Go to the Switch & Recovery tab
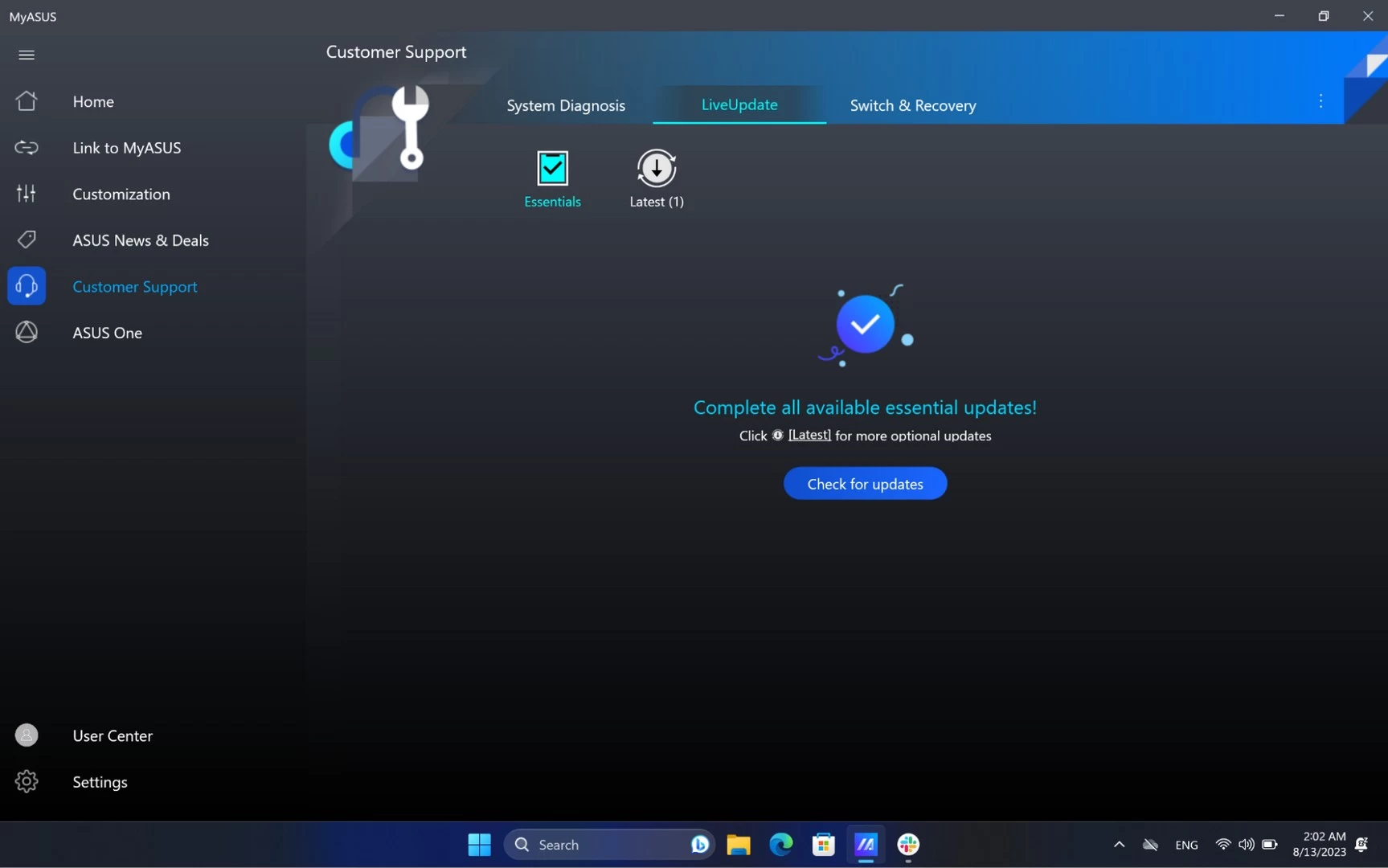 tap(913, 105)
